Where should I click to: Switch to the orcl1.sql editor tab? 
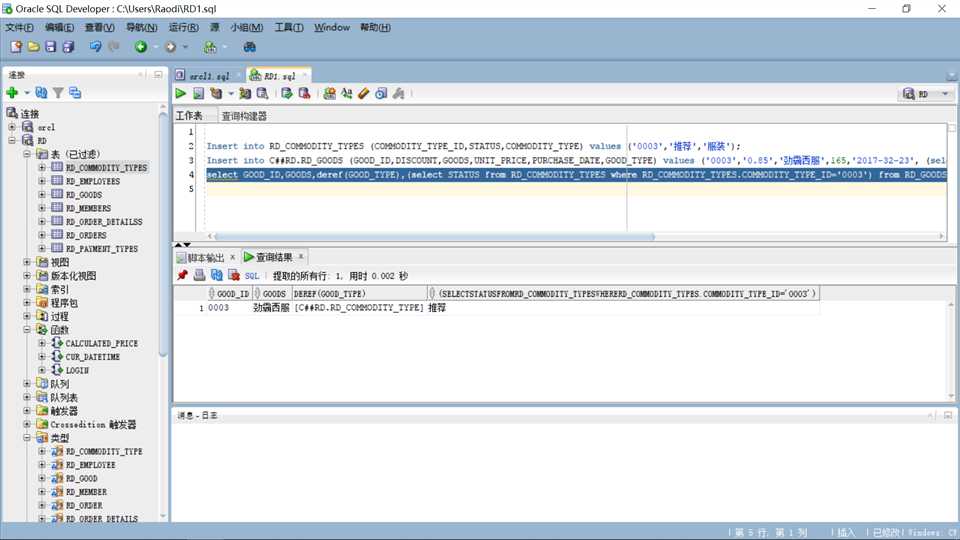click(x=209, y=75)
